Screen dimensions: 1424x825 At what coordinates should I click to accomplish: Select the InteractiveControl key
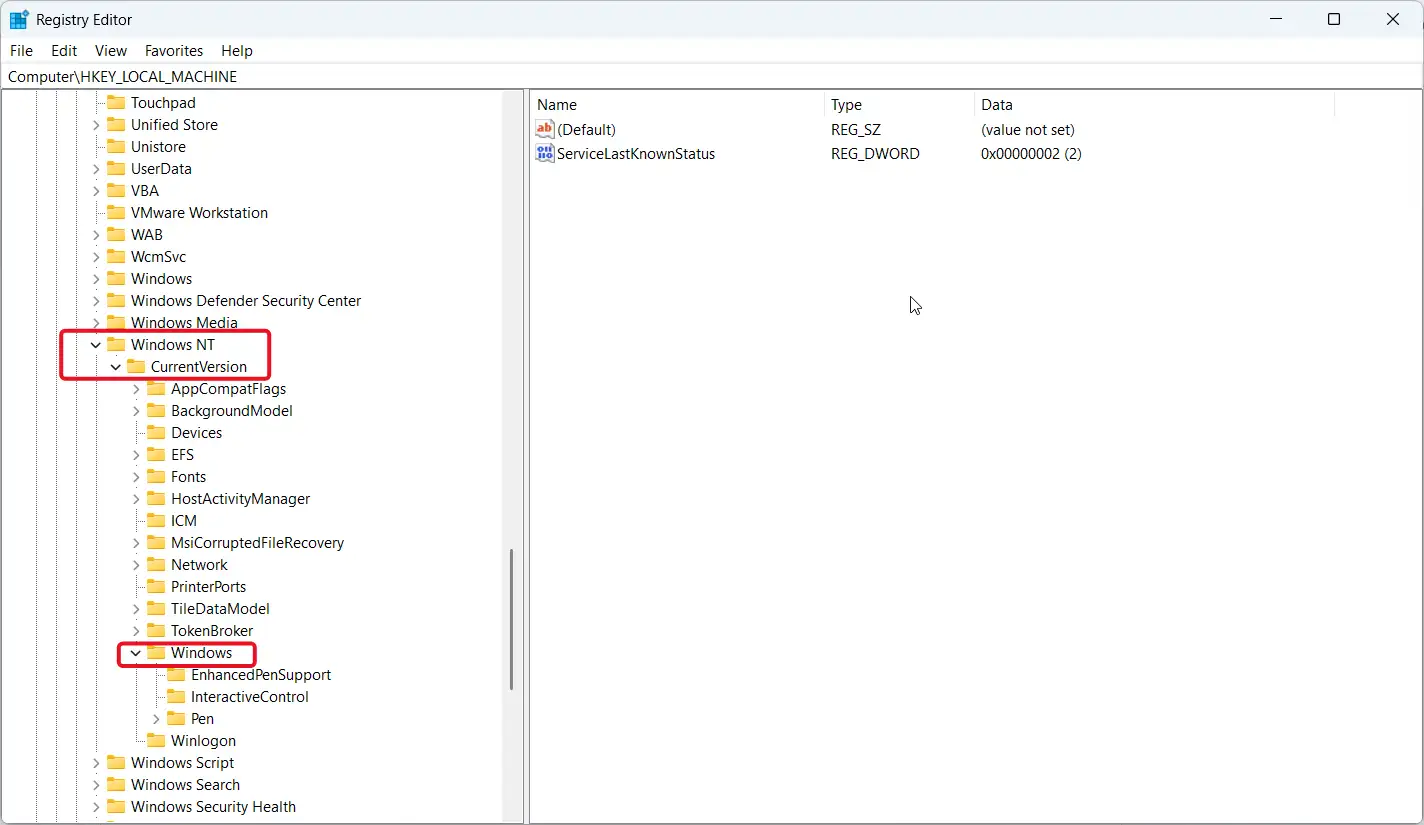(249, 697)
